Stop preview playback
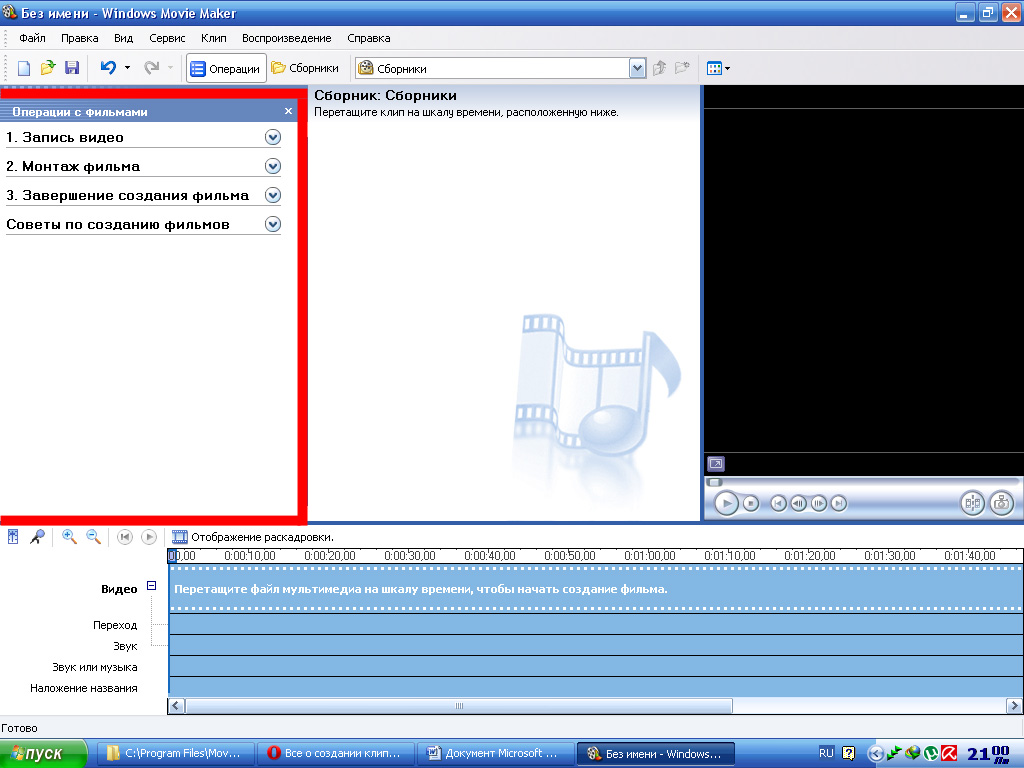Screen dimensions: 1024x768 coord(751,504)
